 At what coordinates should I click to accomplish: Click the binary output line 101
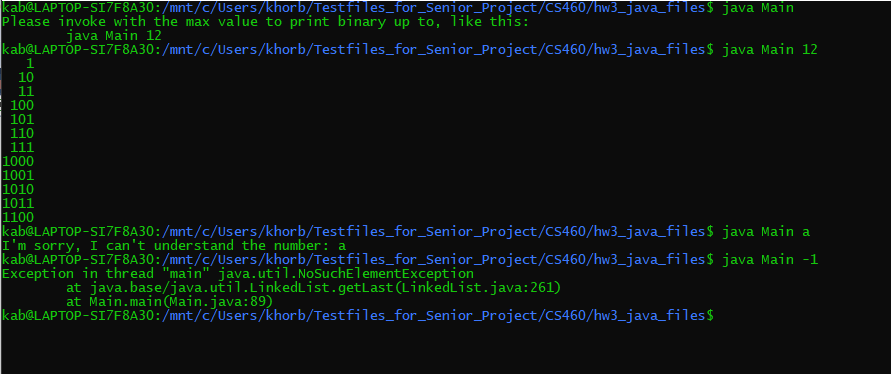[22, 120]
